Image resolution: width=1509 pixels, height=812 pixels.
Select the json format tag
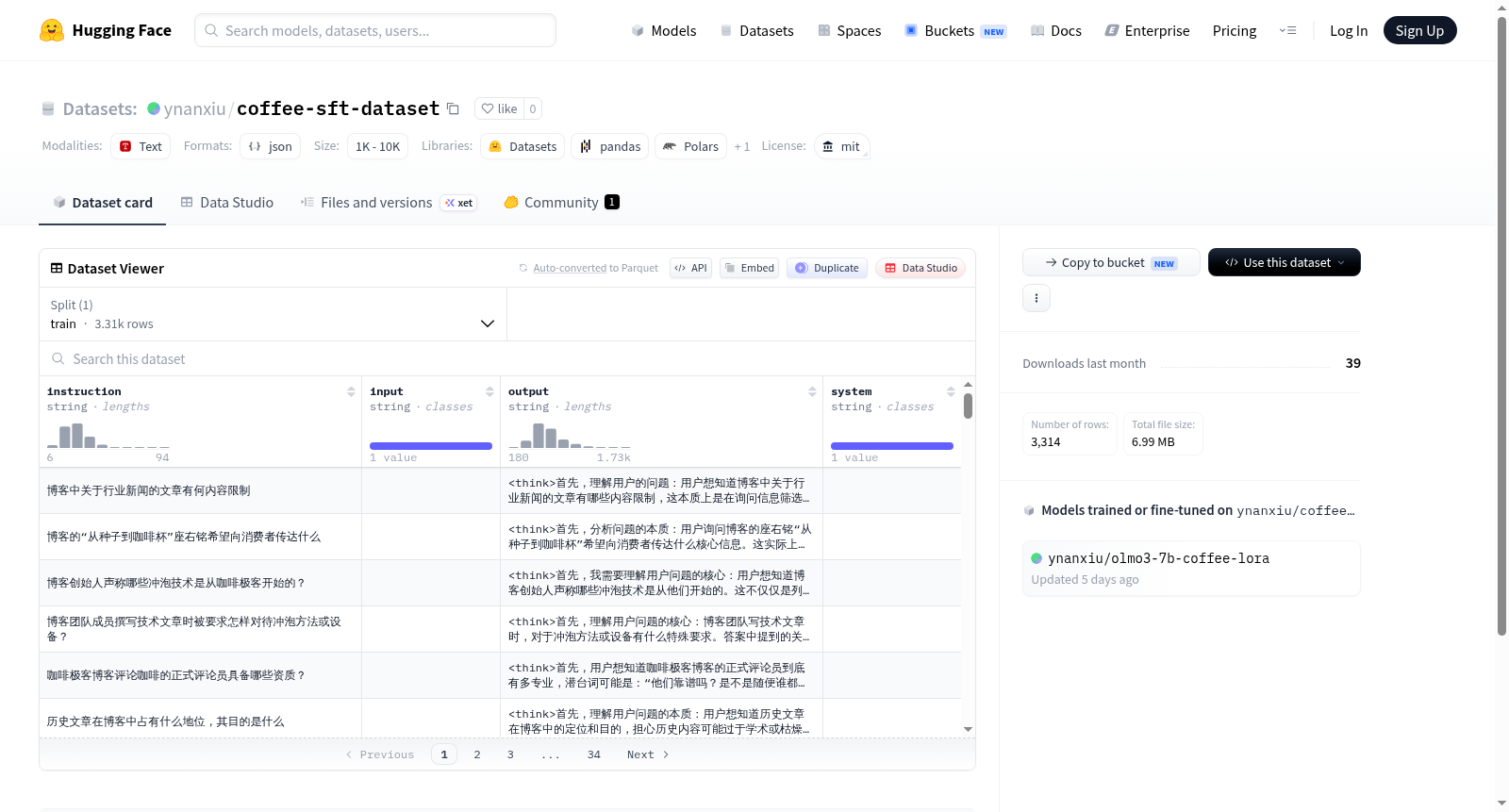point(270,146)
